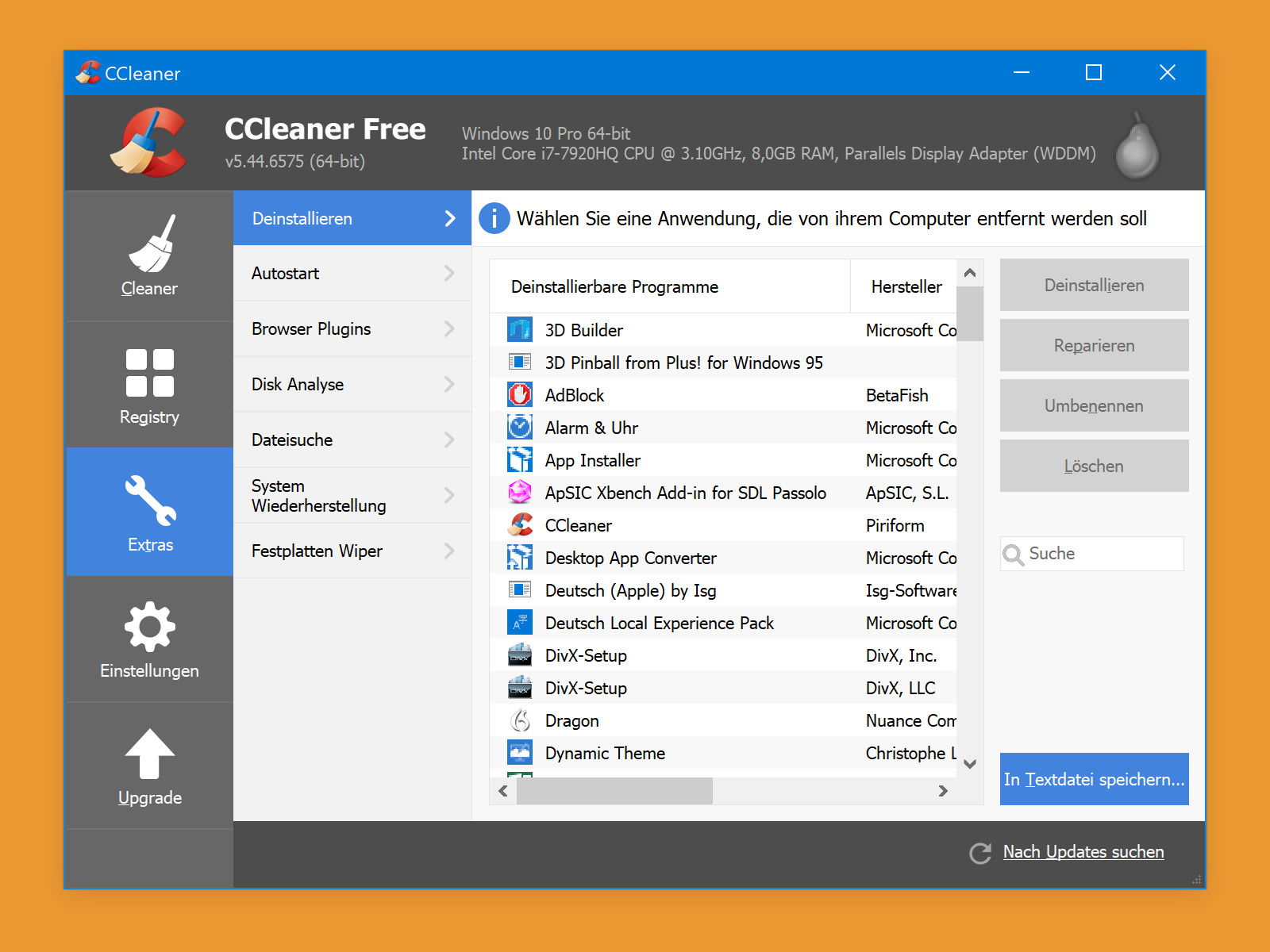
Task: Click the horizontal scrollbar thumb
Action: pos(614,791)
